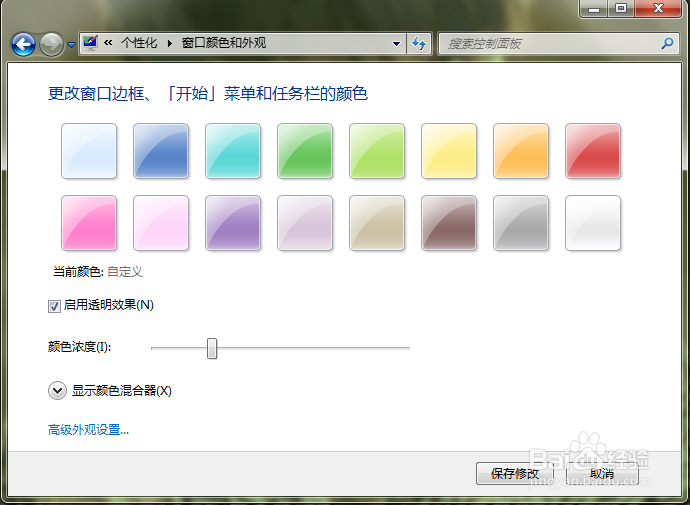
Task: Choose the slate gray swatch
Action: tap(521, 223)
